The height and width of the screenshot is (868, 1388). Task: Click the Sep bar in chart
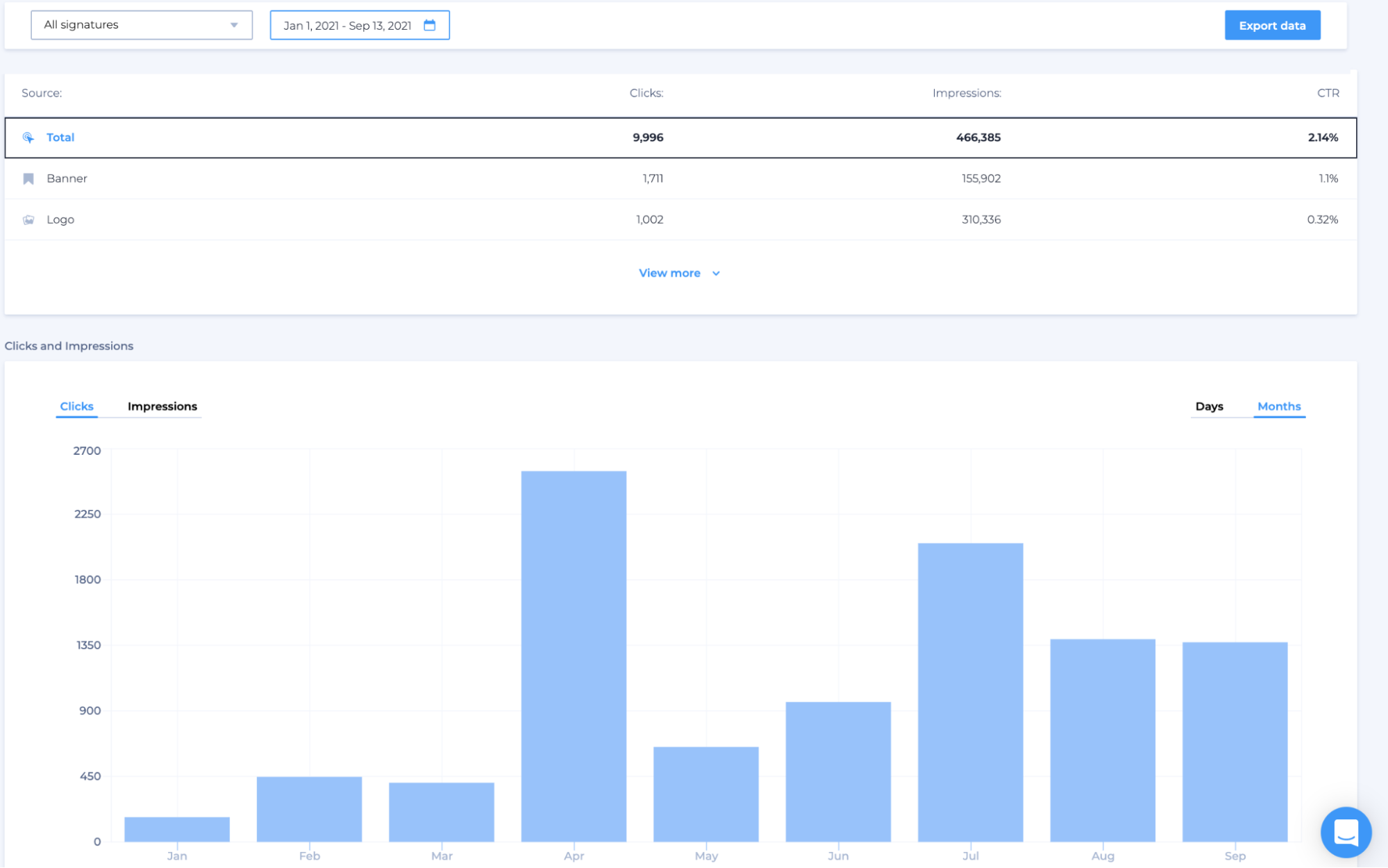point(1235,742)
